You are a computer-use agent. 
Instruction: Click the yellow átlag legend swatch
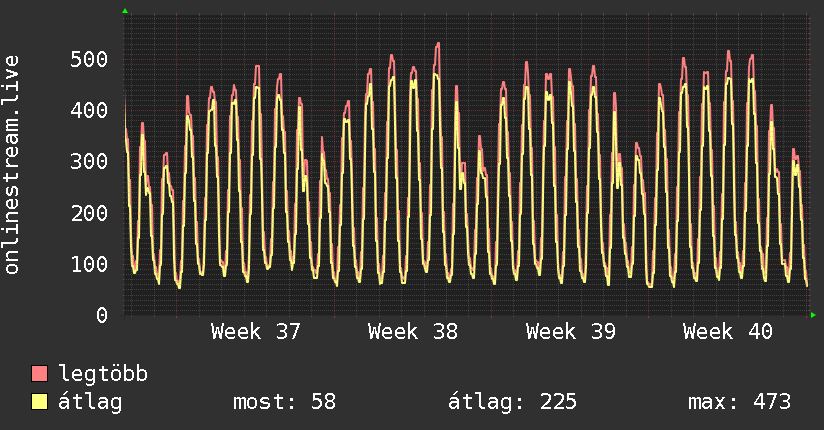(39, 401)
